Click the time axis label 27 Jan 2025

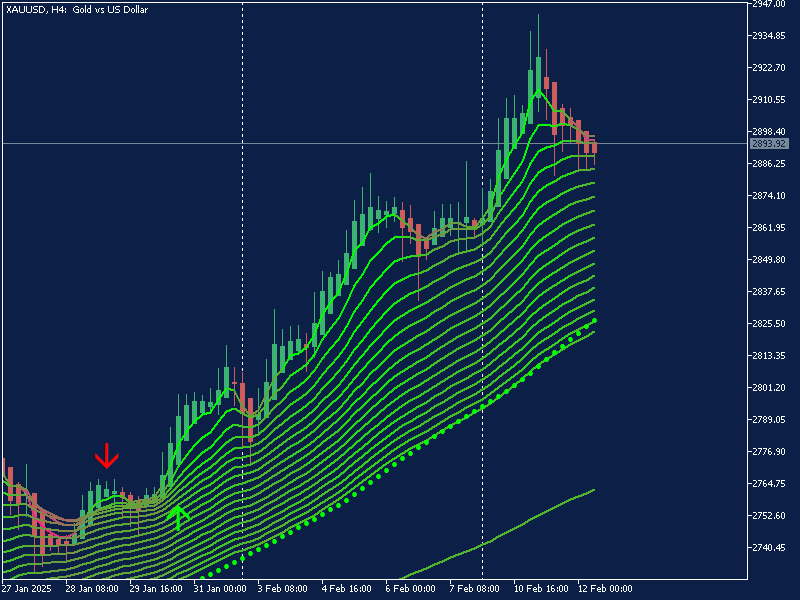[27, 589]
